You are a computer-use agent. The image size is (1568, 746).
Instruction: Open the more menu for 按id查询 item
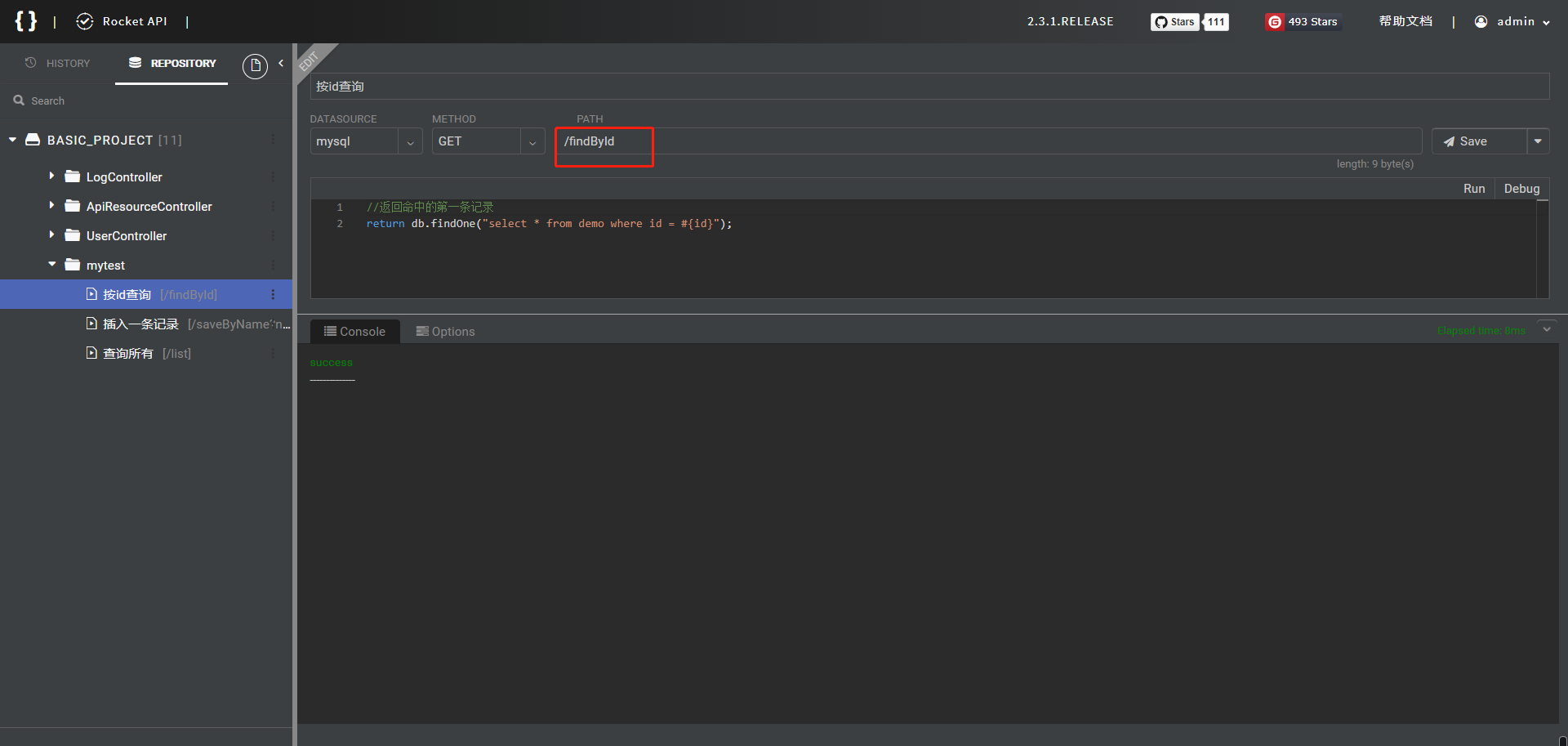pos(273,294)
